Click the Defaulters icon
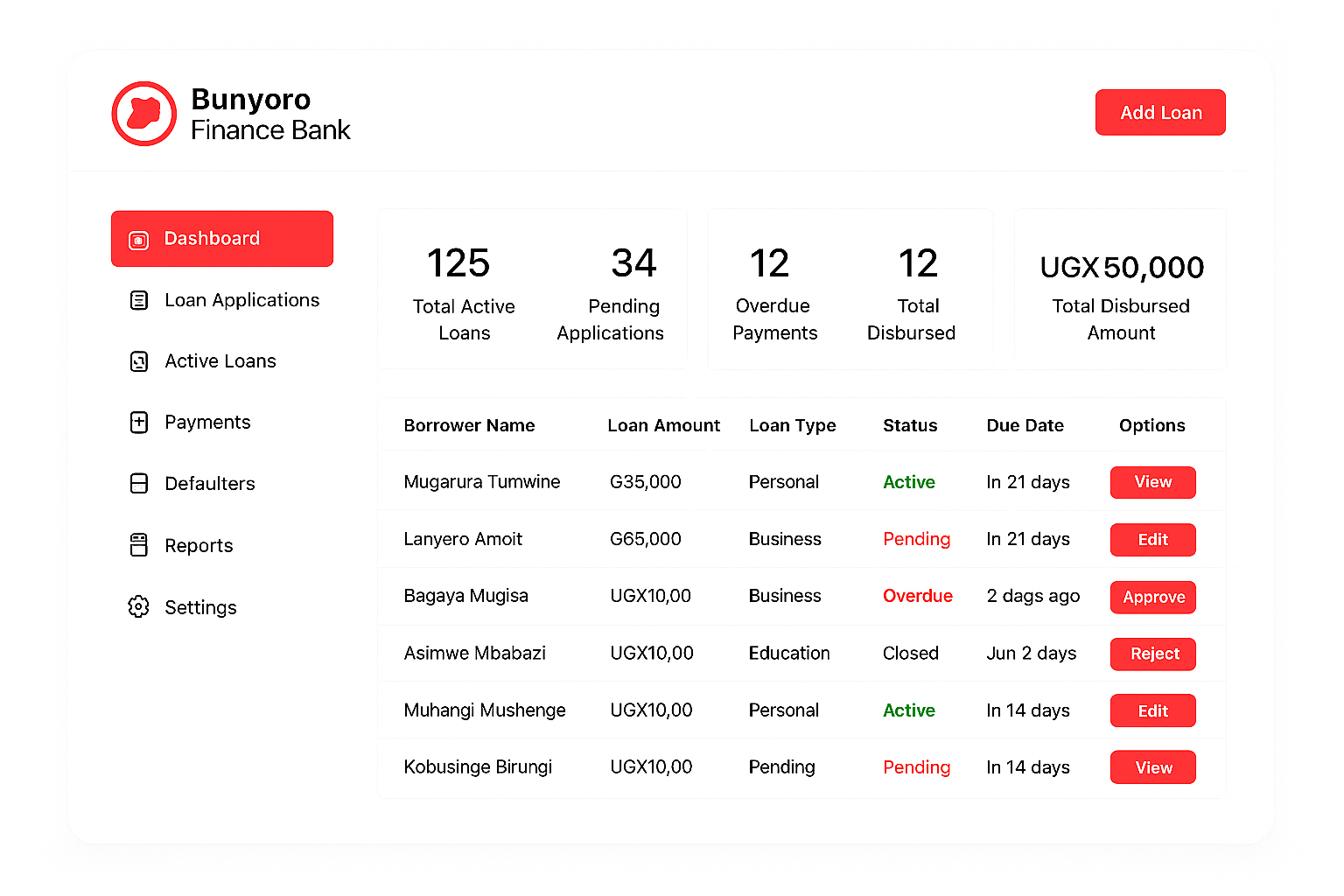This screenshot has width=1344, height=896. point(139,484)
